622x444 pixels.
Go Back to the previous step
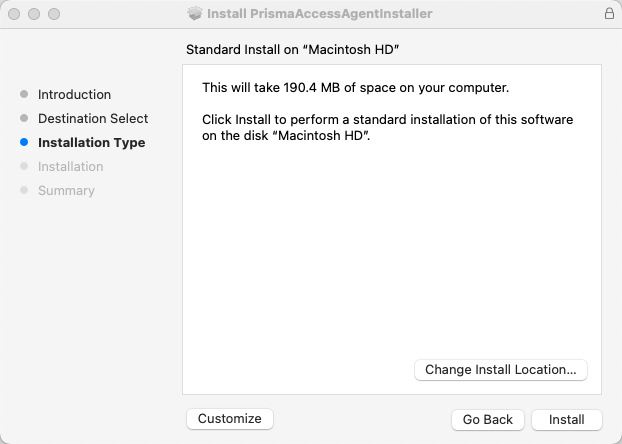tap(488, 419)
